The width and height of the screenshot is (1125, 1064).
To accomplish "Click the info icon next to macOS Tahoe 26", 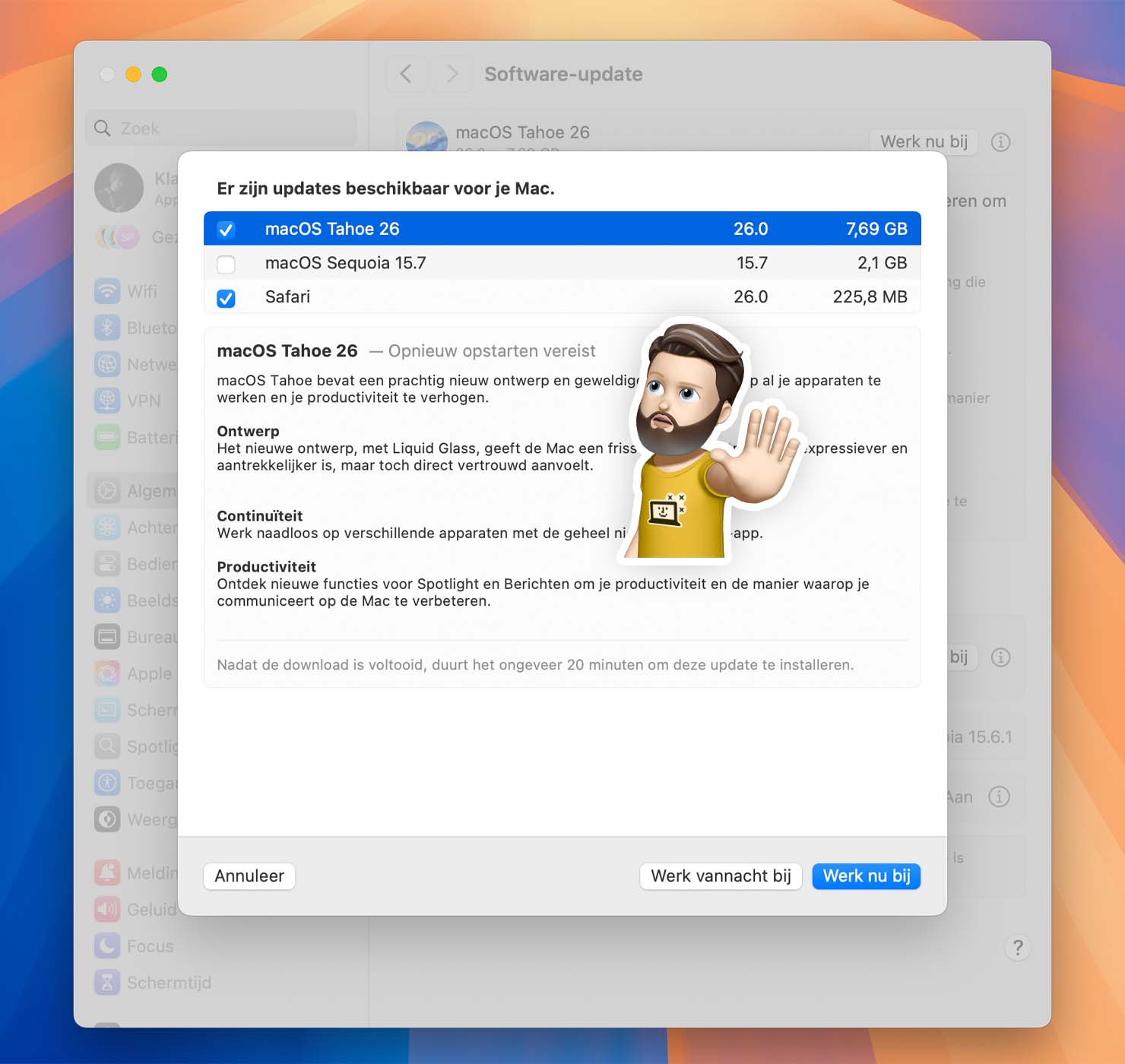I will 1001,142.
